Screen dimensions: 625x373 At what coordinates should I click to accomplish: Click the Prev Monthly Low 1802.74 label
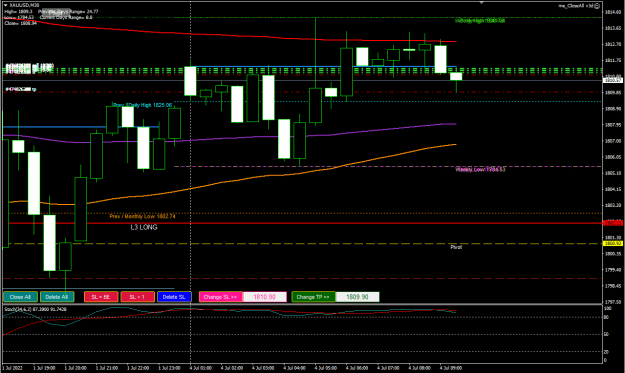pyautogui.click(x=142, y=216)
